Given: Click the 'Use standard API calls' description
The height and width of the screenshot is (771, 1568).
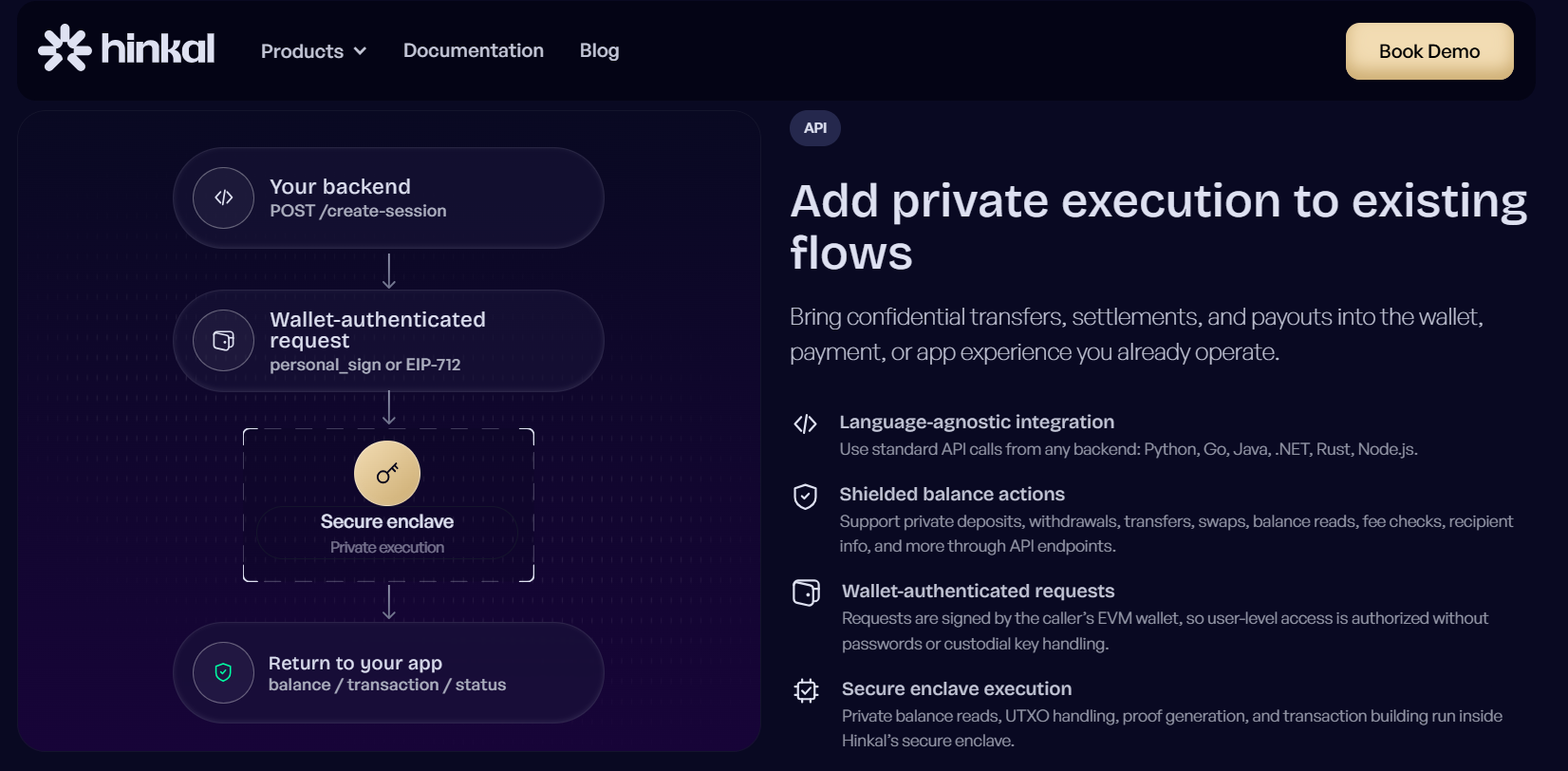Looking at the screenshot, I should click(1129, 449).
